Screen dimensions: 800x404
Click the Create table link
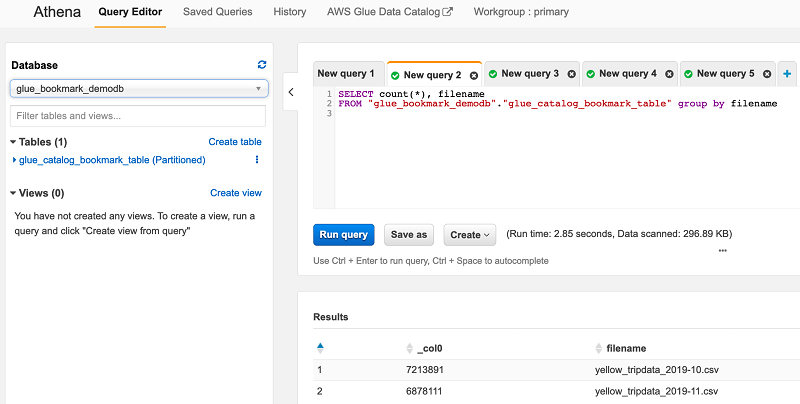(x=235, y=142)
